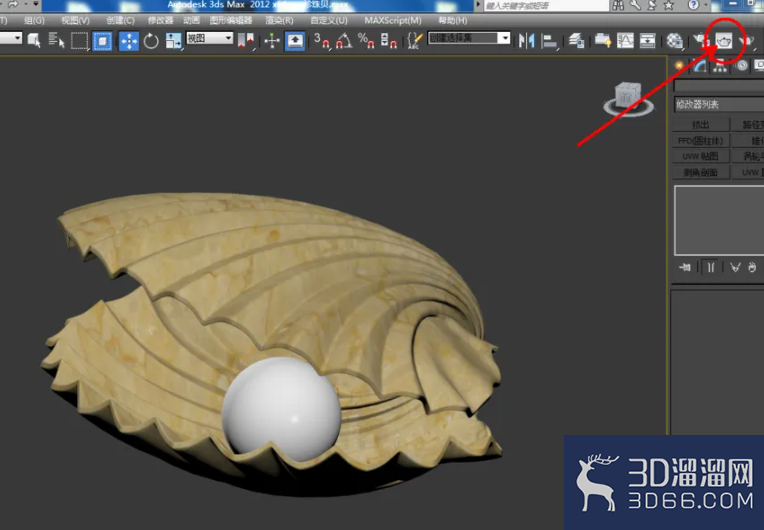764x530 pixels.
Task: Click the star Favorites icon
Action: pos(669,5)
